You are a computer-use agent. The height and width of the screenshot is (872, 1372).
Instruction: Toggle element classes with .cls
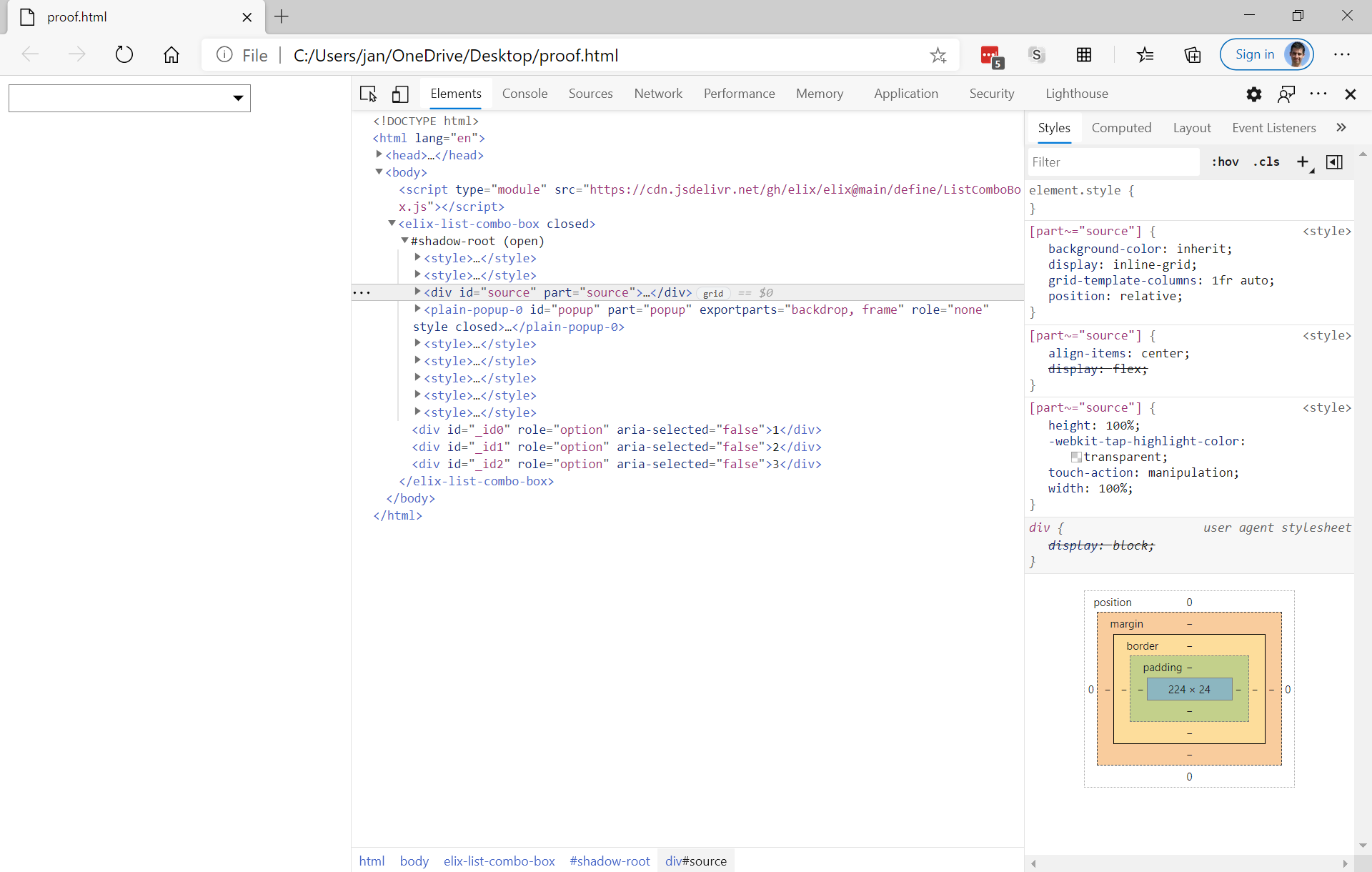click(1266, 162)
